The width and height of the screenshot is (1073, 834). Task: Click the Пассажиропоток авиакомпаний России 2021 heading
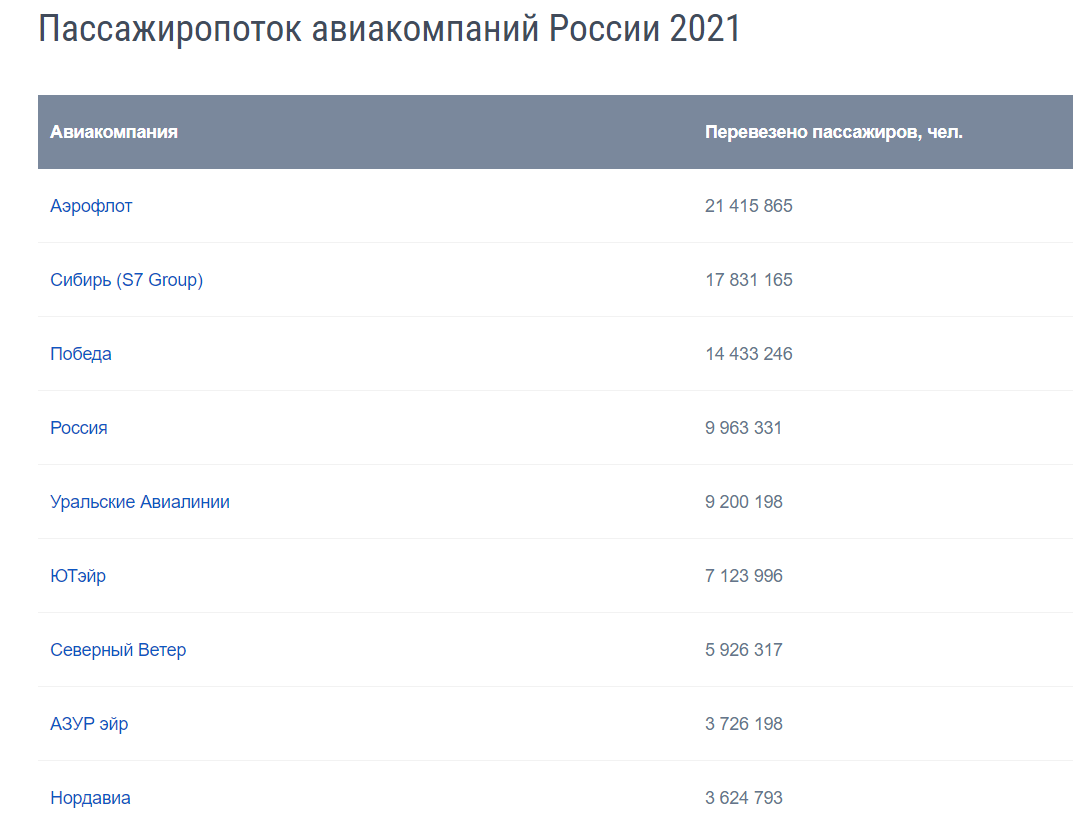coord(389,29)
